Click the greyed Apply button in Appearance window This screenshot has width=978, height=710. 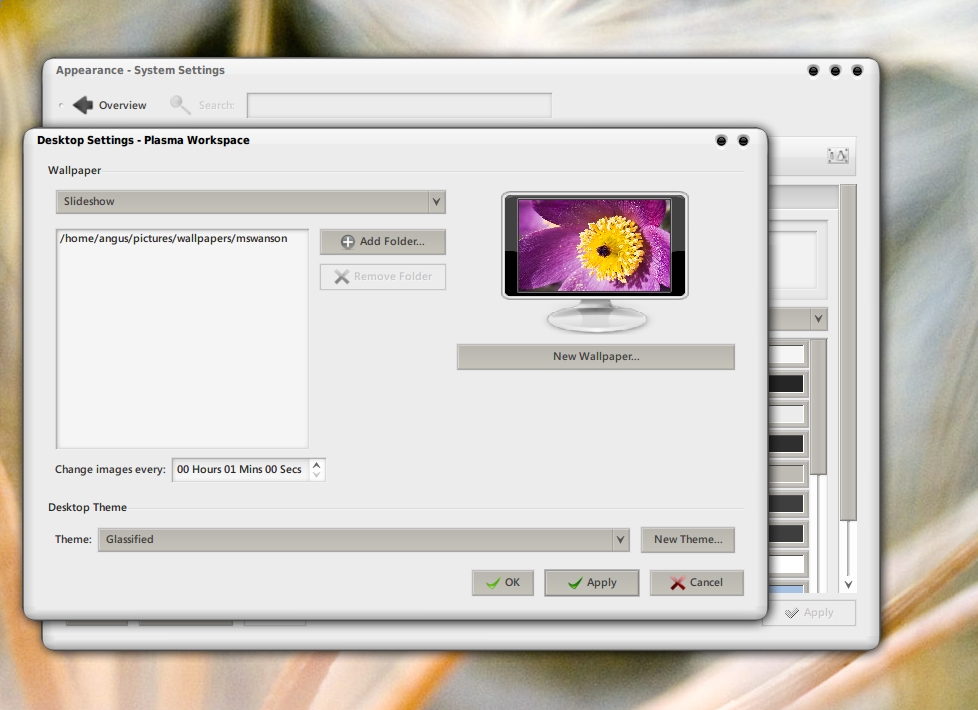pos(810,613)
